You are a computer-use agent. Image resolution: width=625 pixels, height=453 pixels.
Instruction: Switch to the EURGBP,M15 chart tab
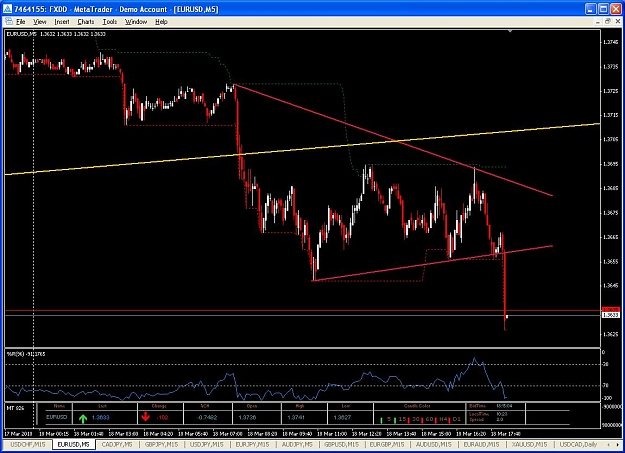point(387,444)
